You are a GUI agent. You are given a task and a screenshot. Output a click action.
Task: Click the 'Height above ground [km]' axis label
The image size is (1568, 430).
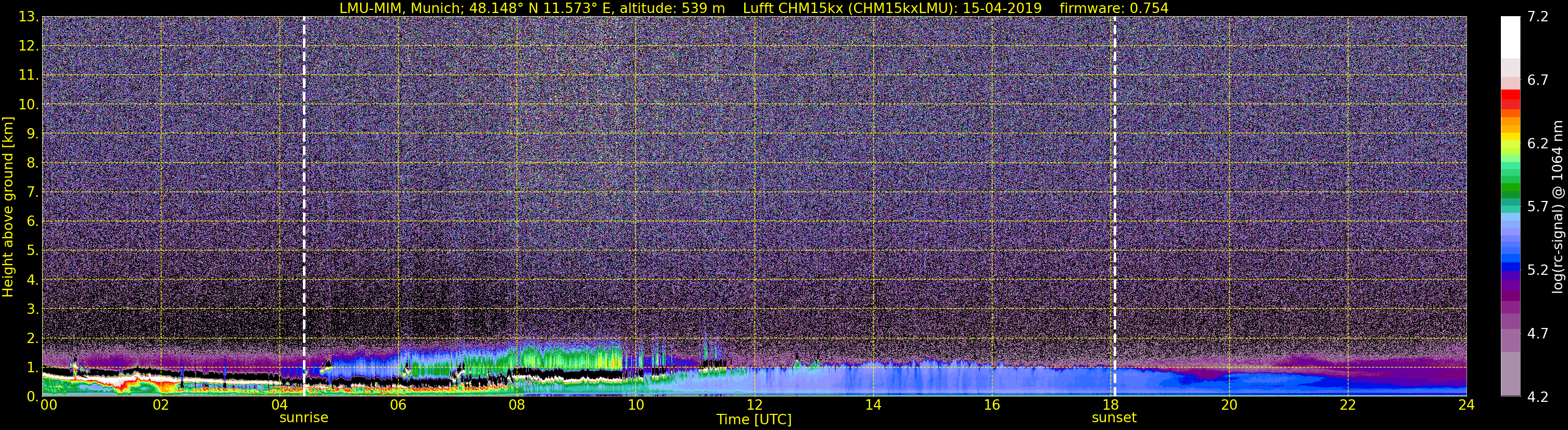[x=8, y=207]
